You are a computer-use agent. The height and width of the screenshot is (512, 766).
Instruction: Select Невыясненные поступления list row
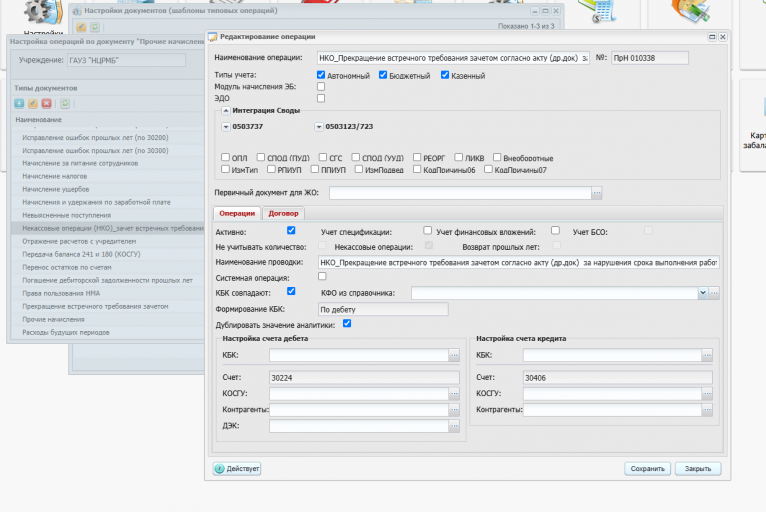[x=107, y=215]
